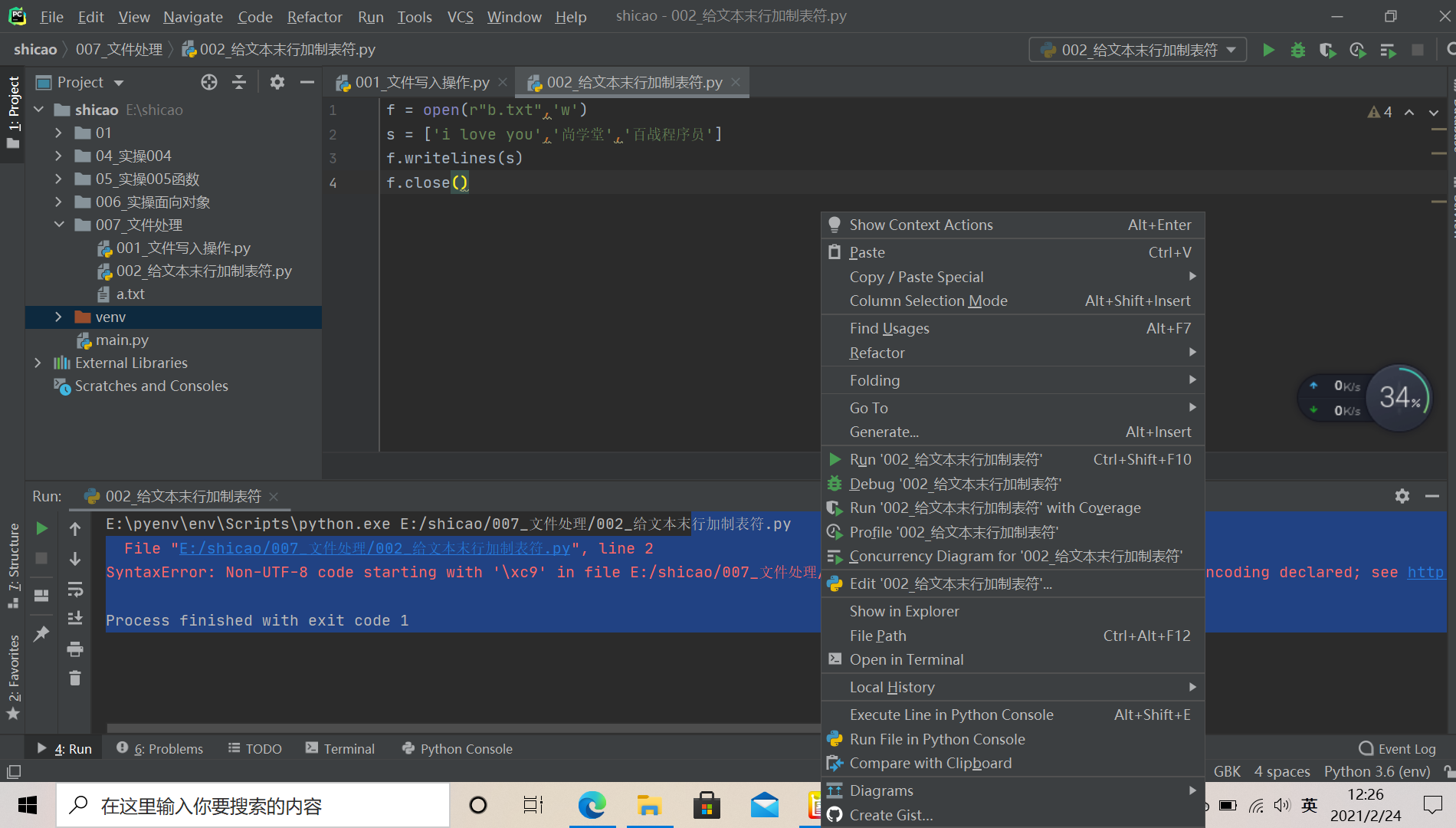Click the Debug bug icon in the top toolbar
Image resolution: width=1456 pixels, height=828 pixels.
pyautogui.click(x=1297, y=50)
